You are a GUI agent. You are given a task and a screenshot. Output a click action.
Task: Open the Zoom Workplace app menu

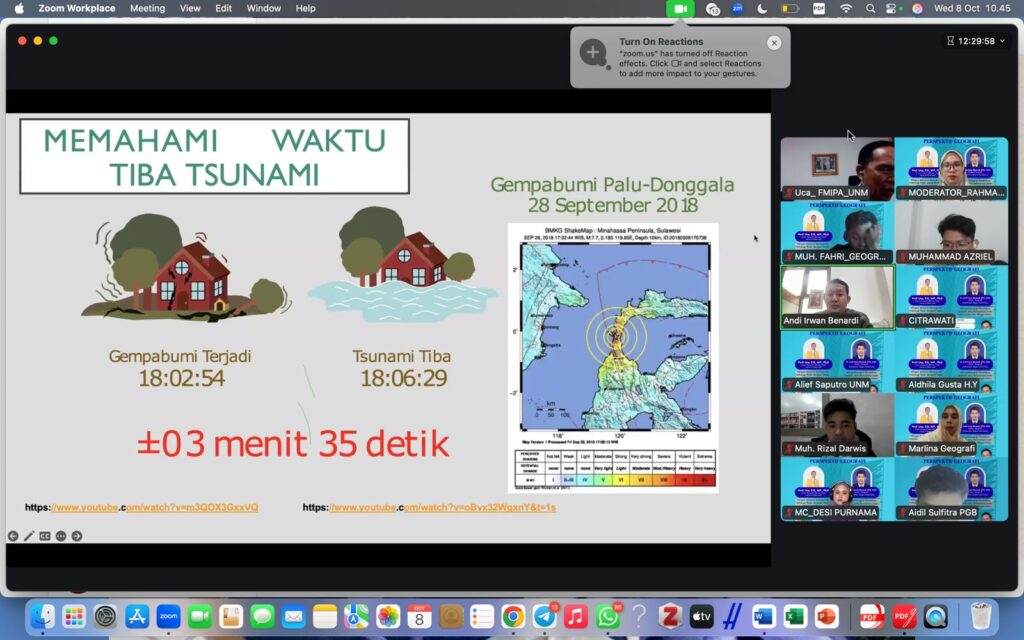pyautogui.click(x=77, y=8)
